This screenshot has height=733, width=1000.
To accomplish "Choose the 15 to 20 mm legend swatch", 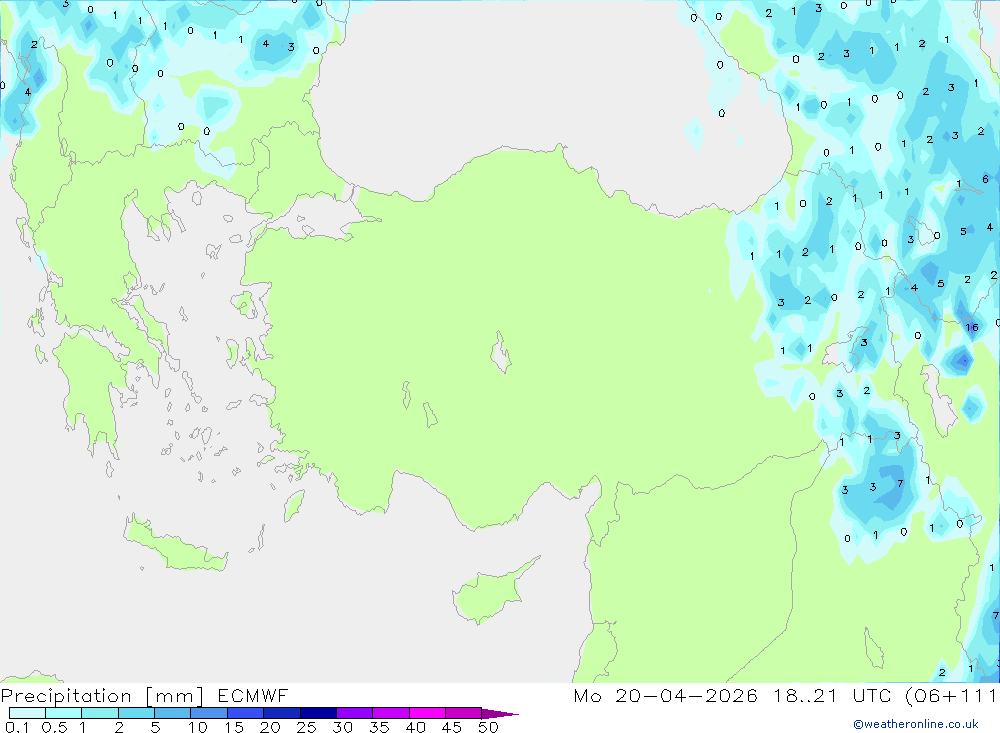I will (246, 713).
